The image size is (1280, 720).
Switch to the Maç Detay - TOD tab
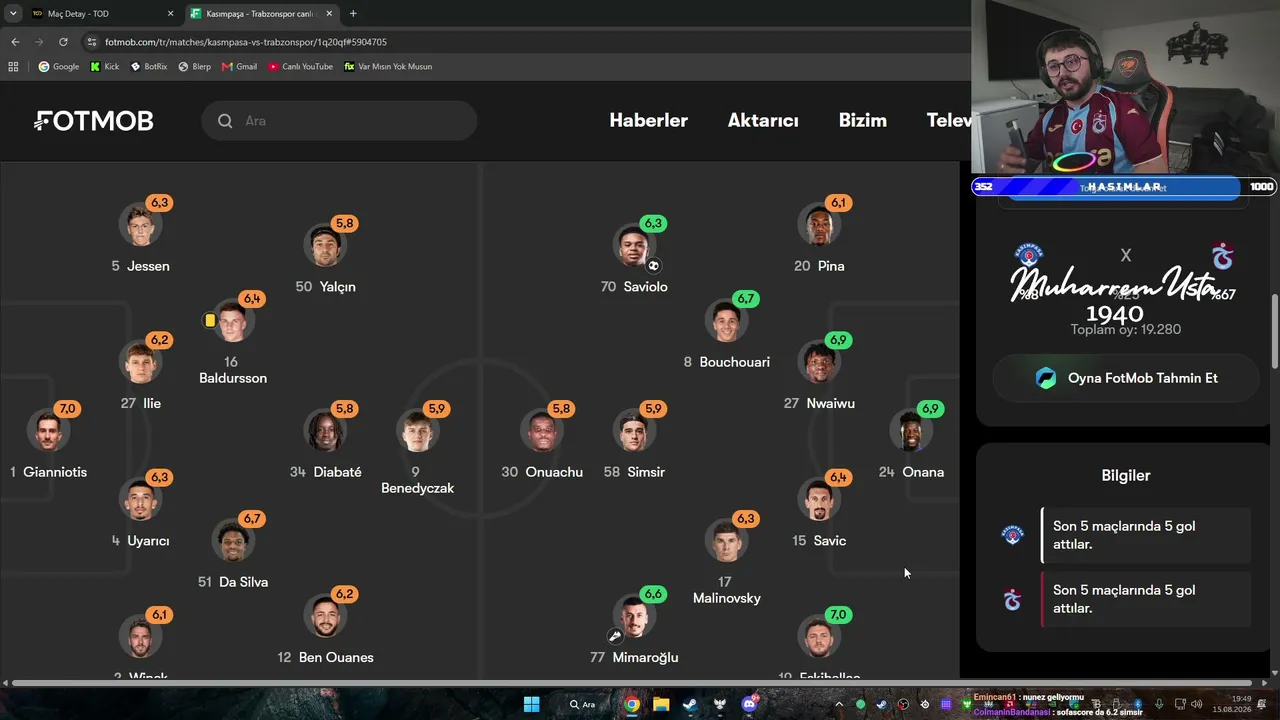tap(96, 14)
